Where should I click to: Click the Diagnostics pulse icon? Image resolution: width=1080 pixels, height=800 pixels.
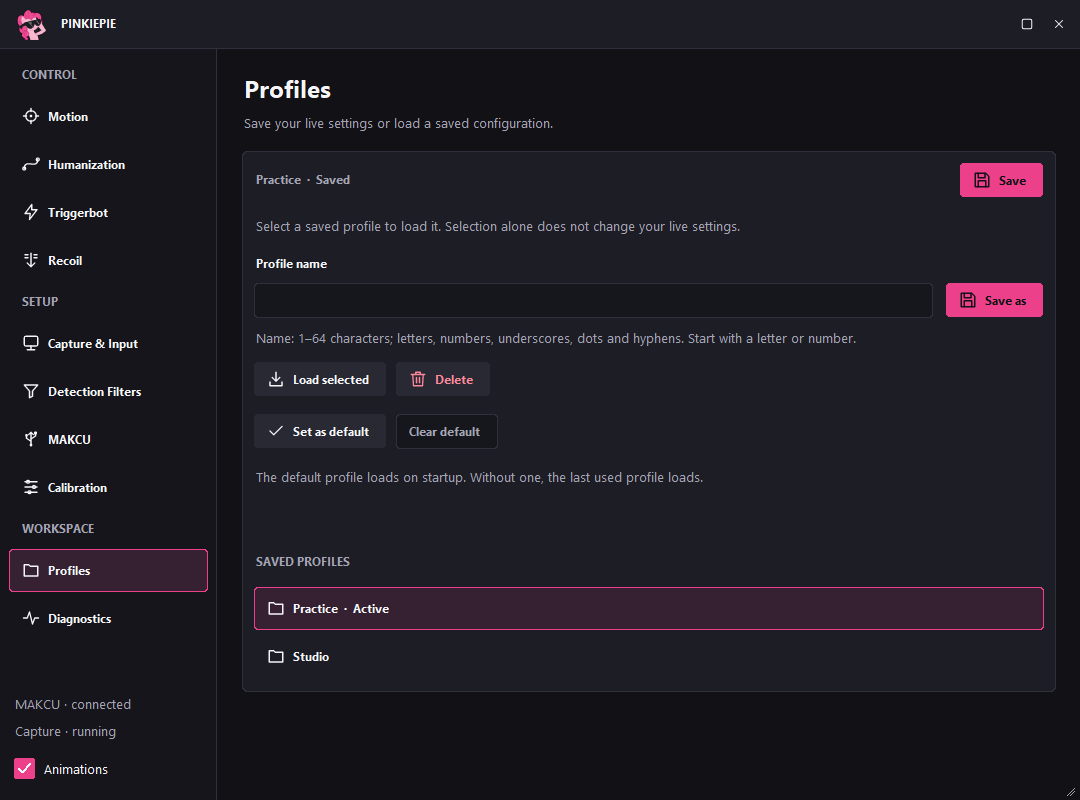click(x=31, y=618)
